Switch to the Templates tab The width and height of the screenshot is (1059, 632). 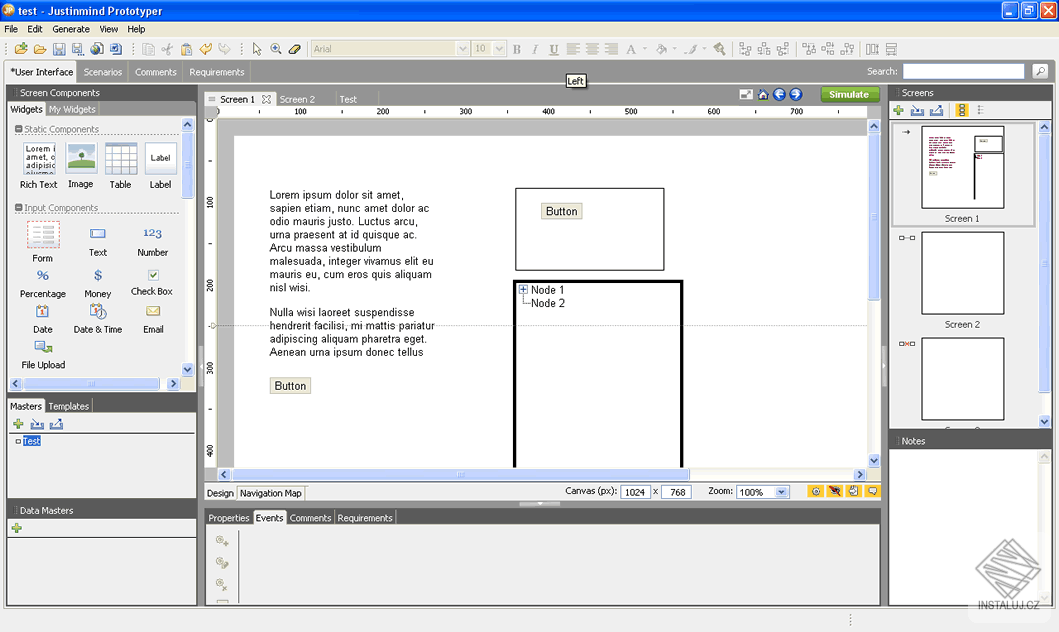point(68,406)
